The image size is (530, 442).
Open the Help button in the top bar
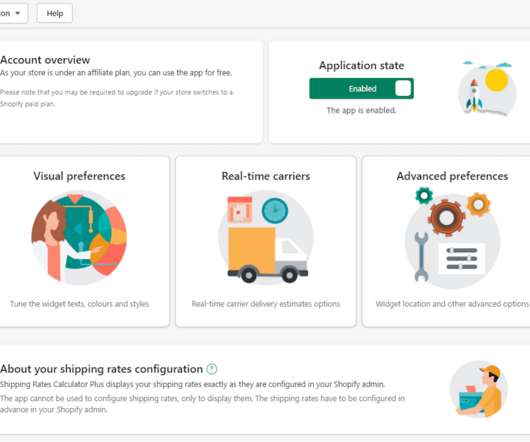(55, 13)
